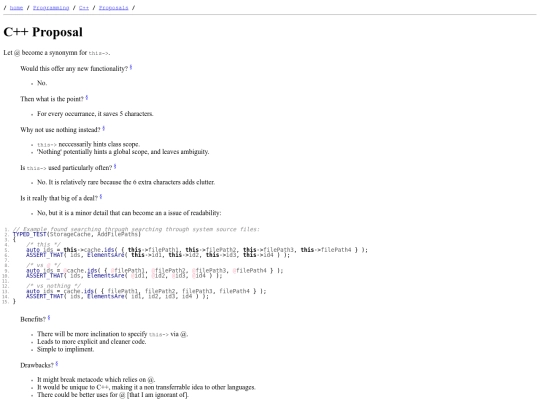The width and height of the screenshot is (540, 405).
Task: Click the anchor beside 'Then what is the point?'
Action: (x=87, y=98)
